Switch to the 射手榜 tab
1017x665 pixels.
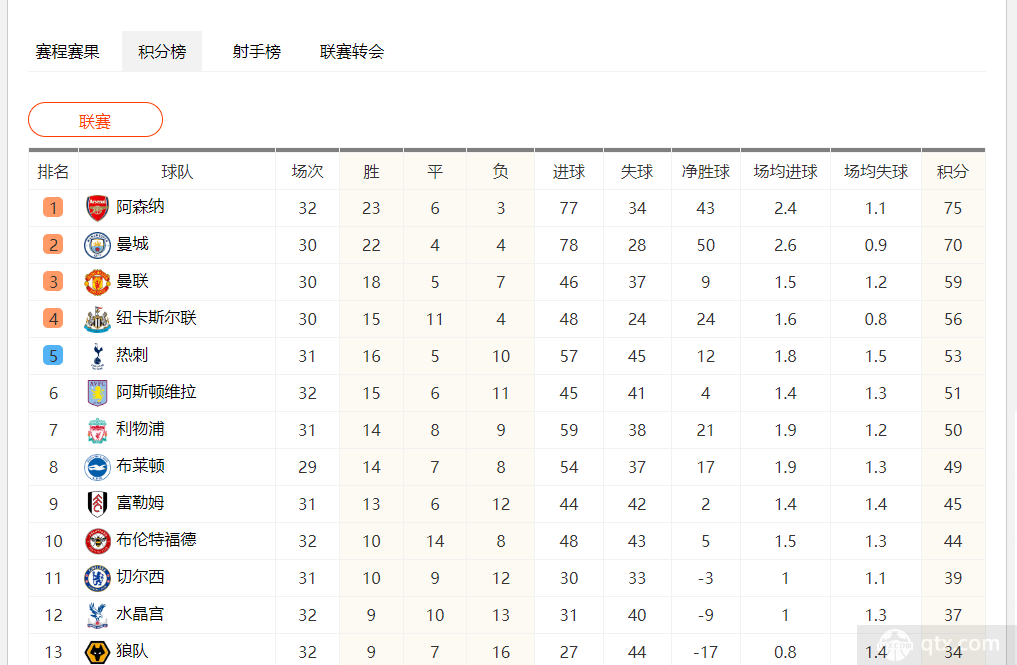(257, 51)
